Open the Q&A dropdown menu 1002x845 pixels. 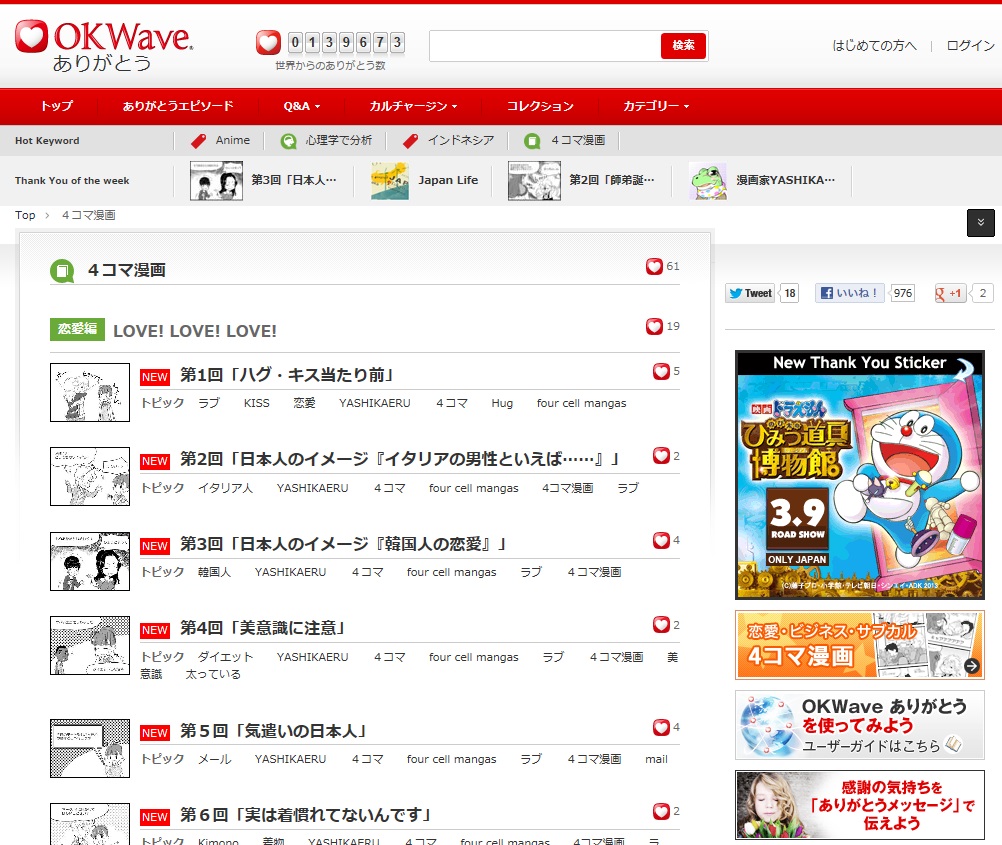pyautogui.click(x=301, y=106)
